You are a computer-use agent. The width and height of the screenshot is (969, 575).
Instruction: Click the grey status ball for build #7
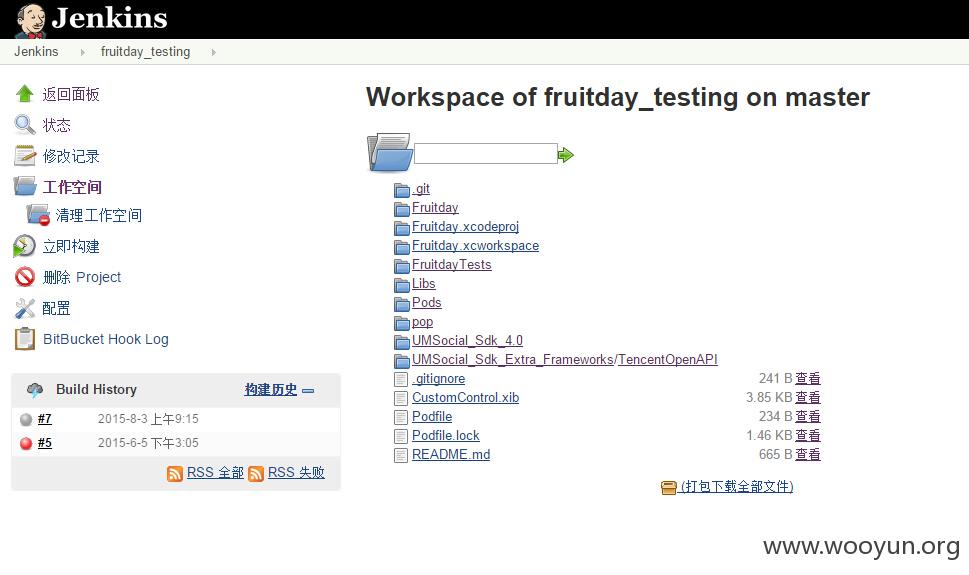coord(26,419)
